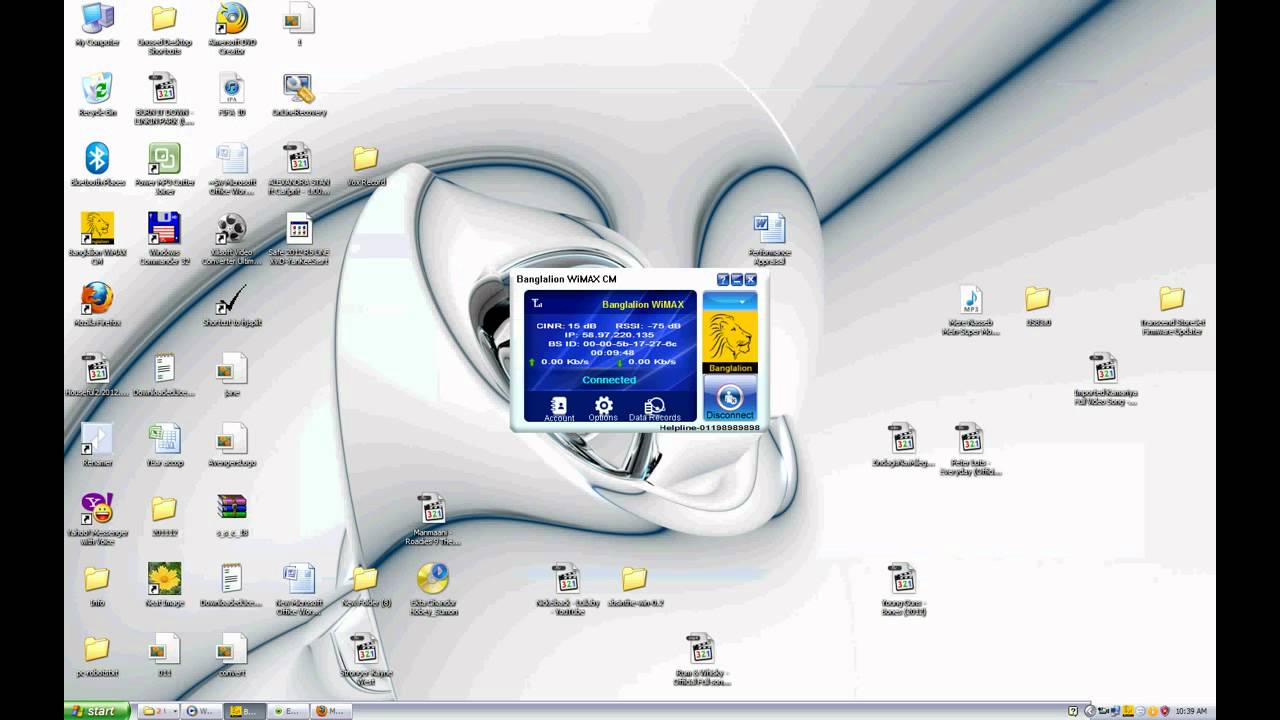Screen dimensions: 1280x720
Task: Select the ALEXANDRA STAN video file
Action: 299,168
